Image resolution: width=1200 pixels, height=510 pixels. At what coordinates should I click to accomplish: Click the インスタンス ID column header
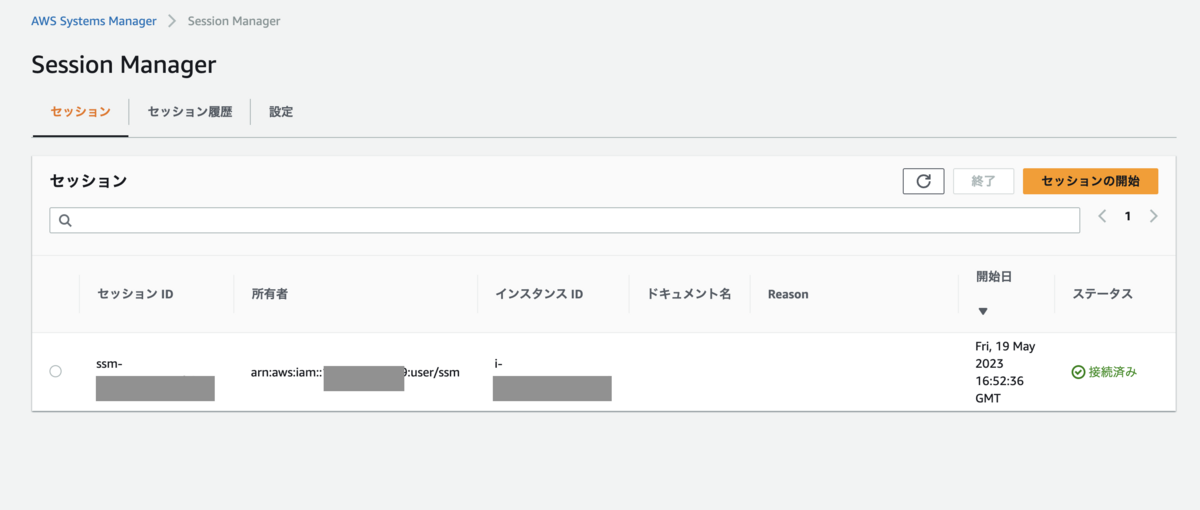pyautogui.click(x=539, y=294)
